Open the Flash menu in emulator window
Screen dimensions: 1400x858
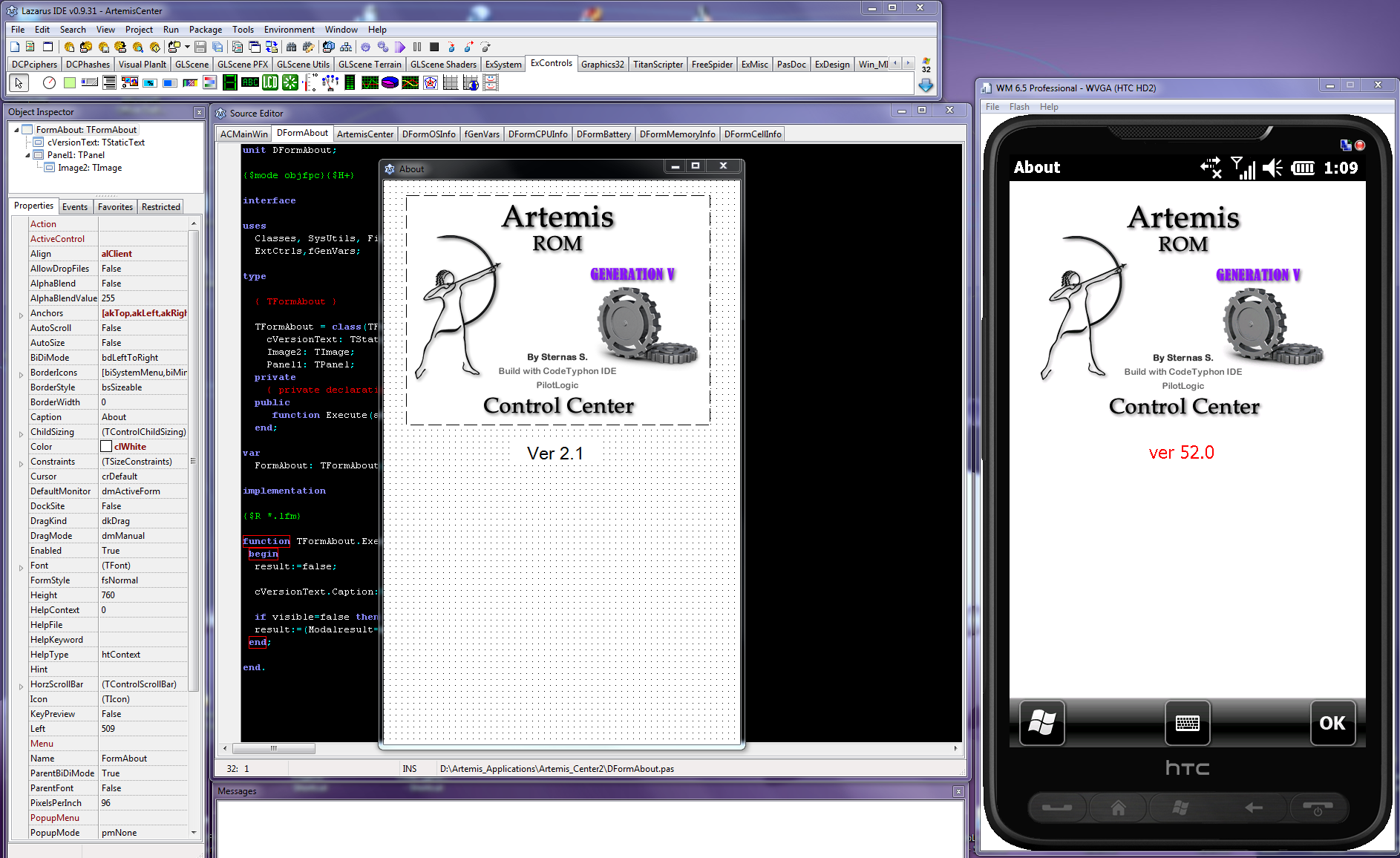[1019, 107]
